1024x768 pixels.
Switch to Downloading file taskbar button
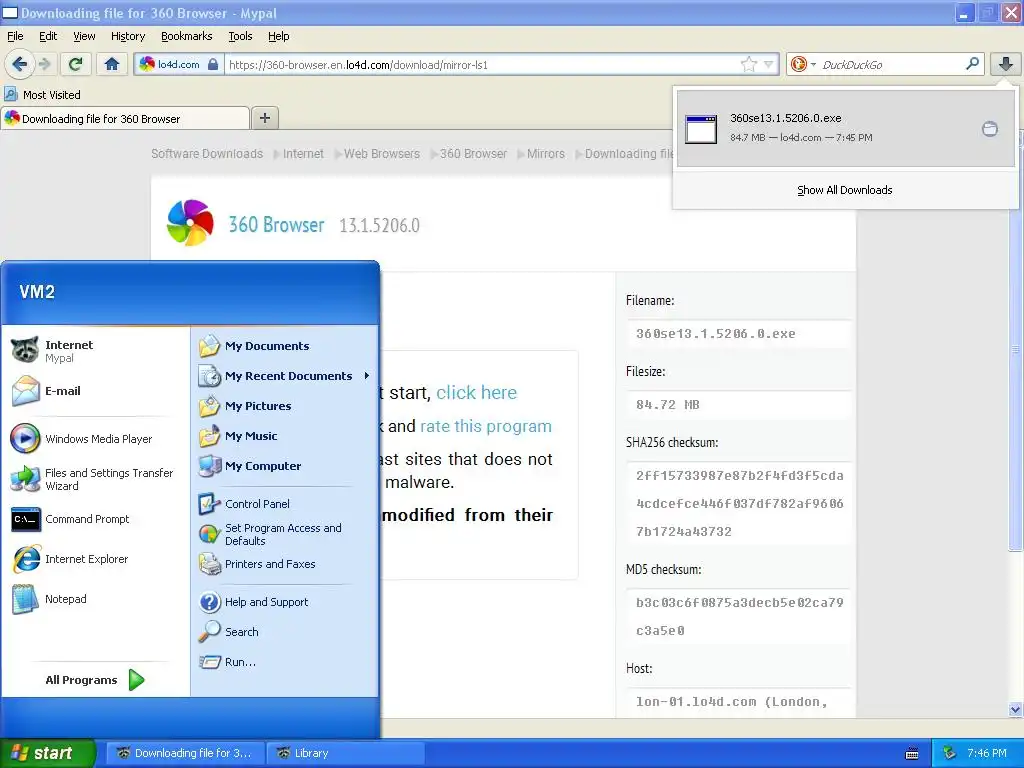coord(185,753)
